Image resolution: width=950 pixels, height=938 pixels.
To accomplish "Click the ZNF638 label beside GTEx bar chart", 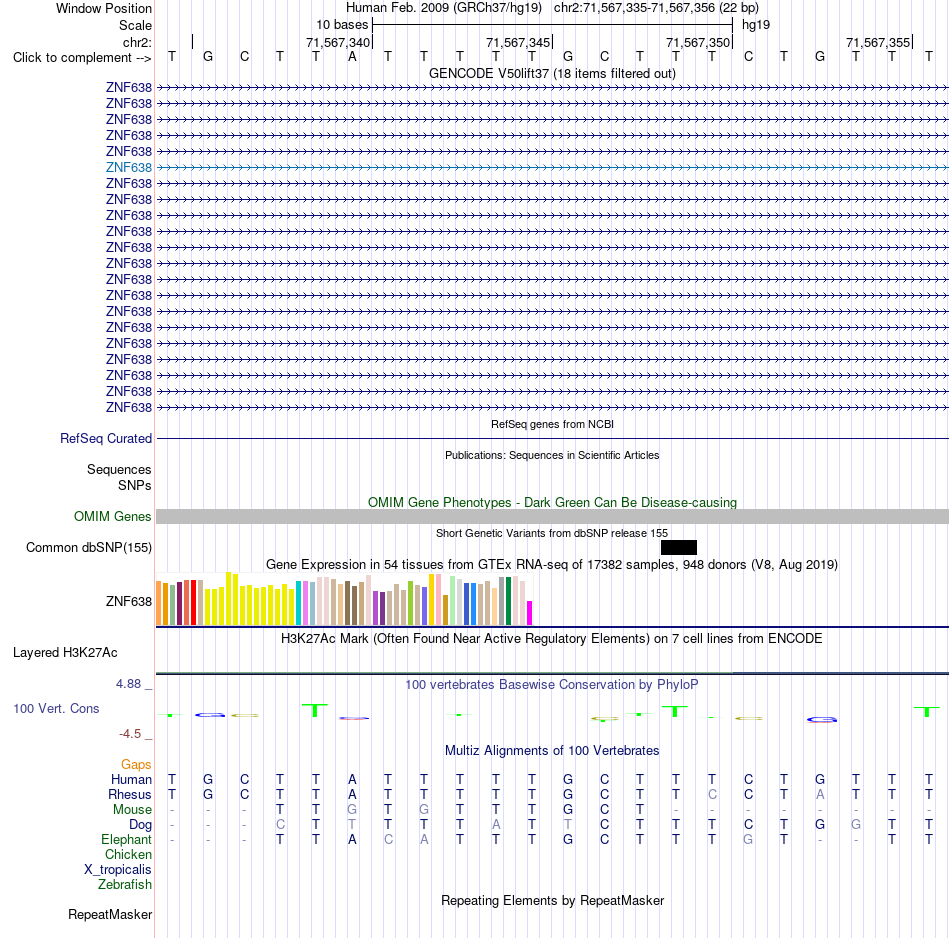I will pos(128,601).
